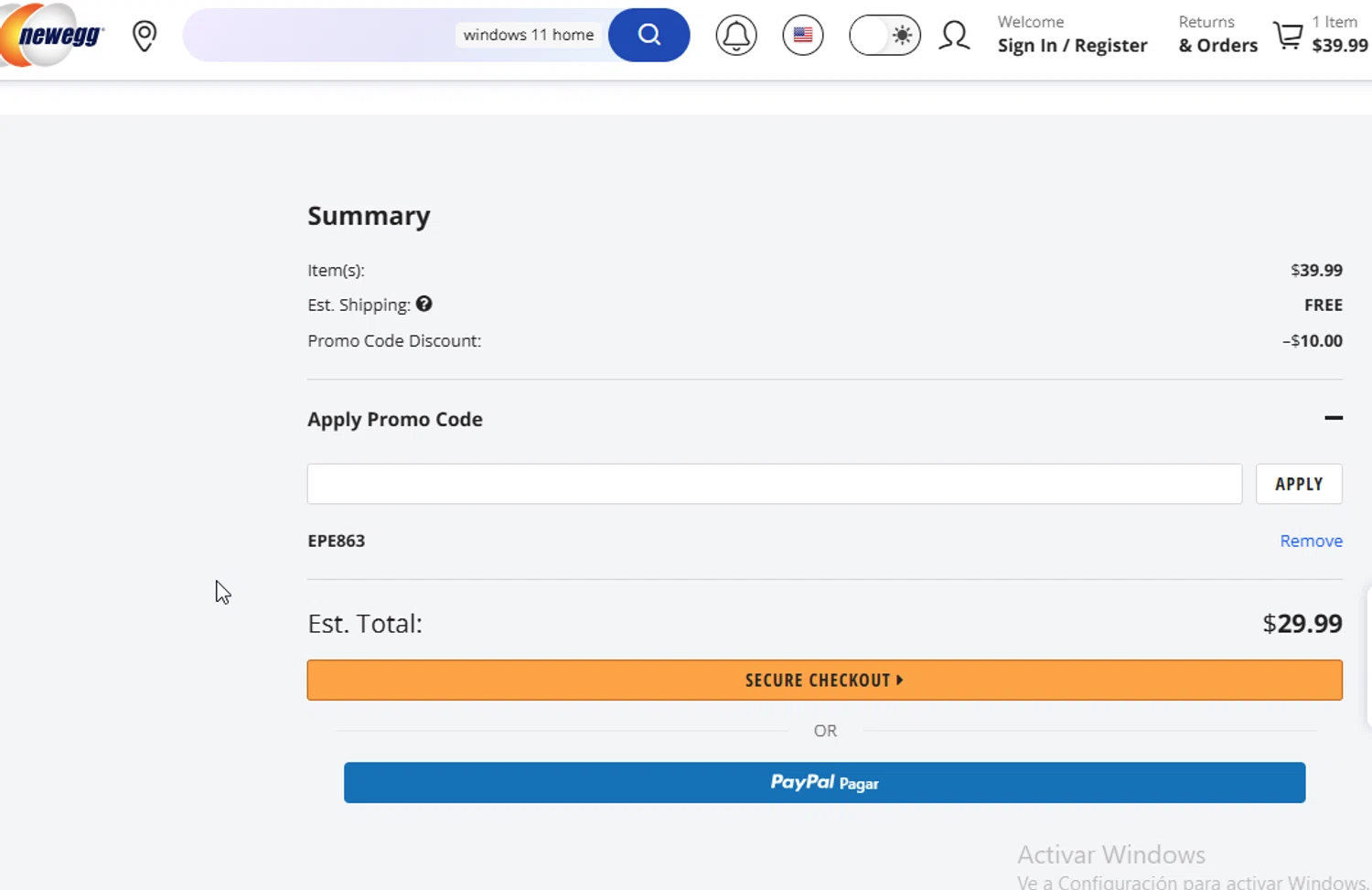Click the Newegg logo

point(55,36)
